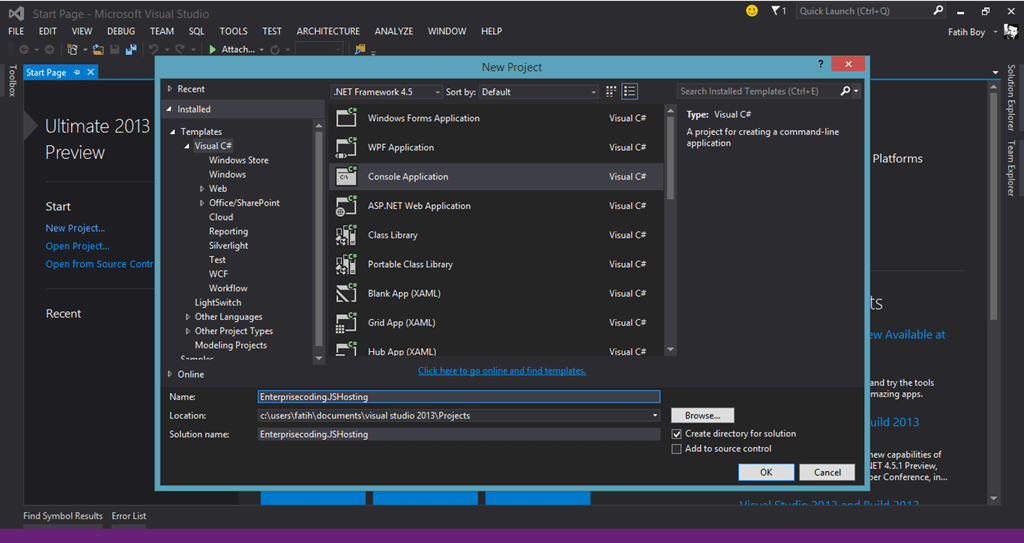Expand the Other Languages node
The width and height of the screenshot is (1024, 543).
coord(188,317)
